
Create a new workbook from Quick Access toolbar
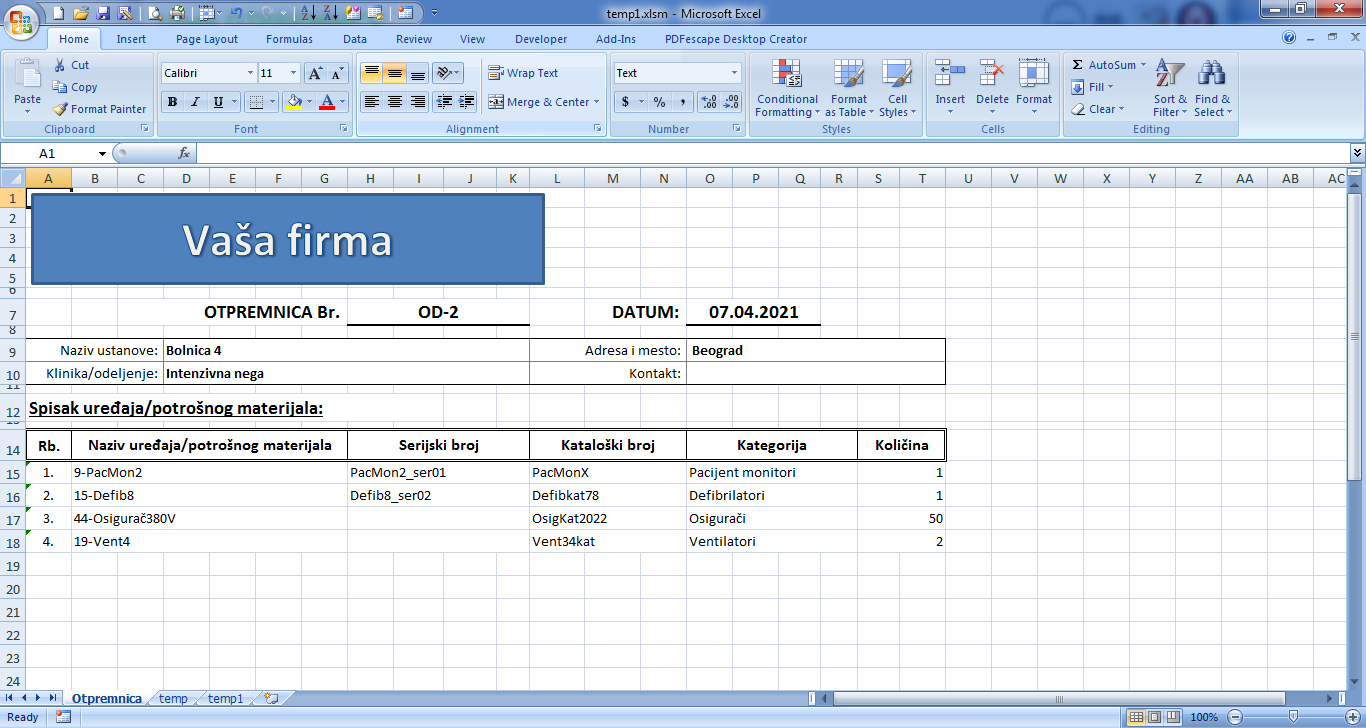59,13
